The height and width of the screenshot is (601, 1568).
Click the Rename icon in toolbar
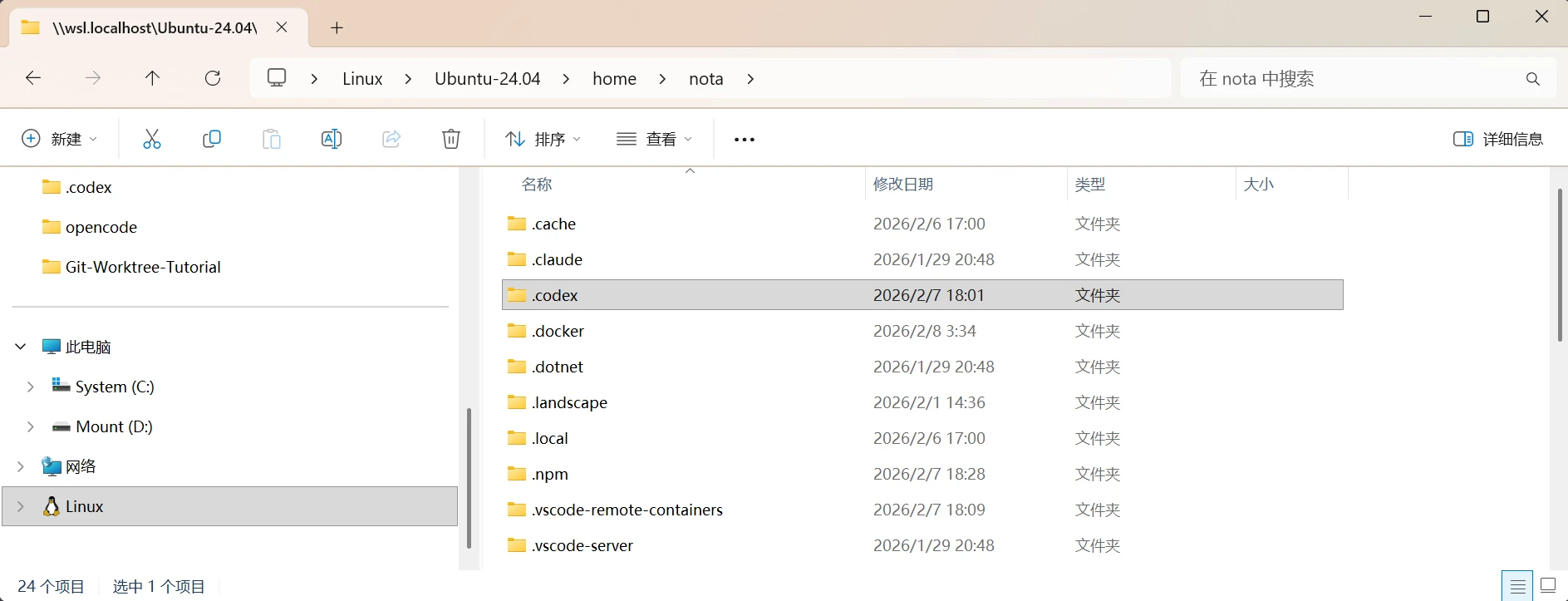pyautogui.click(x=331, y=139)
